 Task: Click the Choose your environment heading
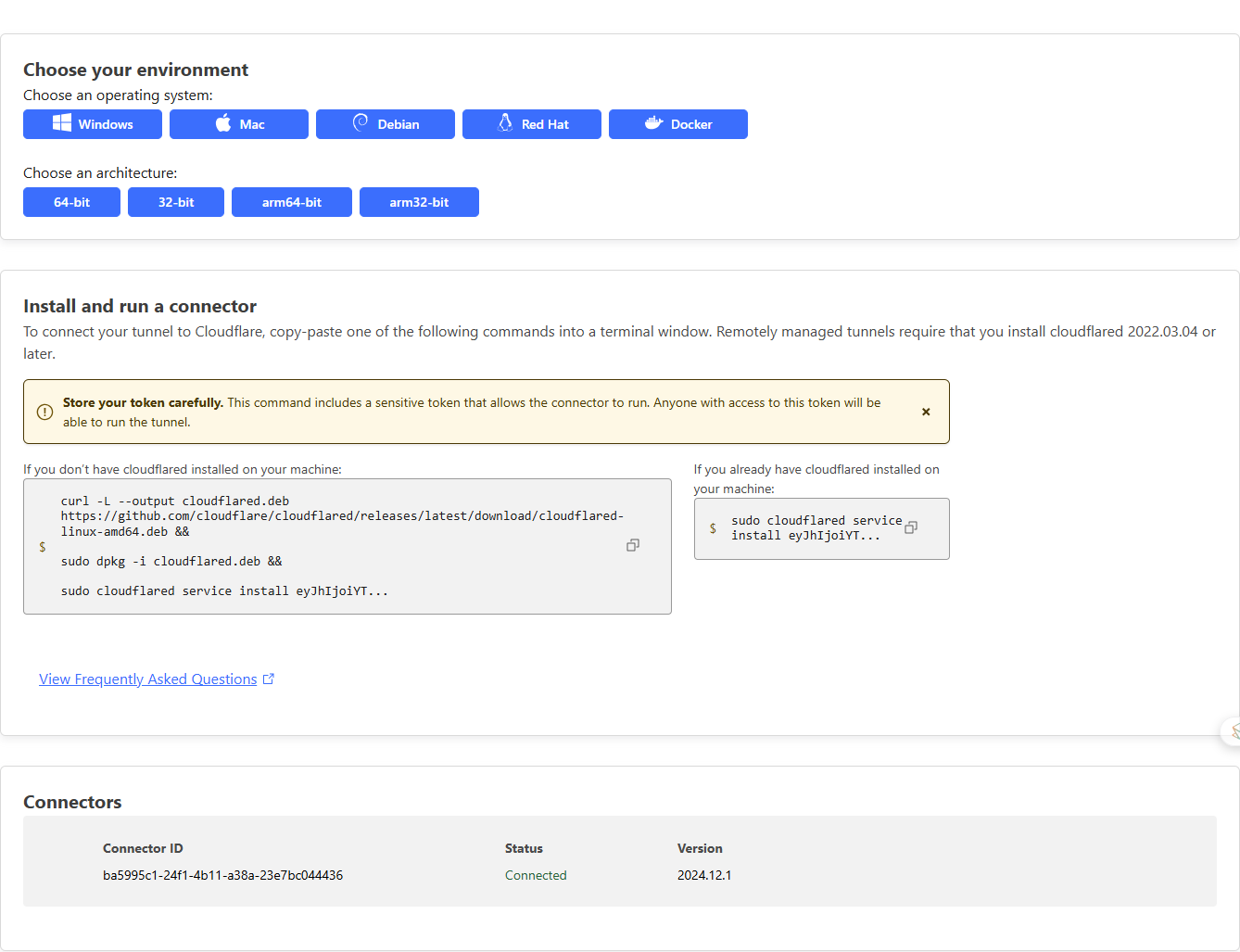(135, 70)
